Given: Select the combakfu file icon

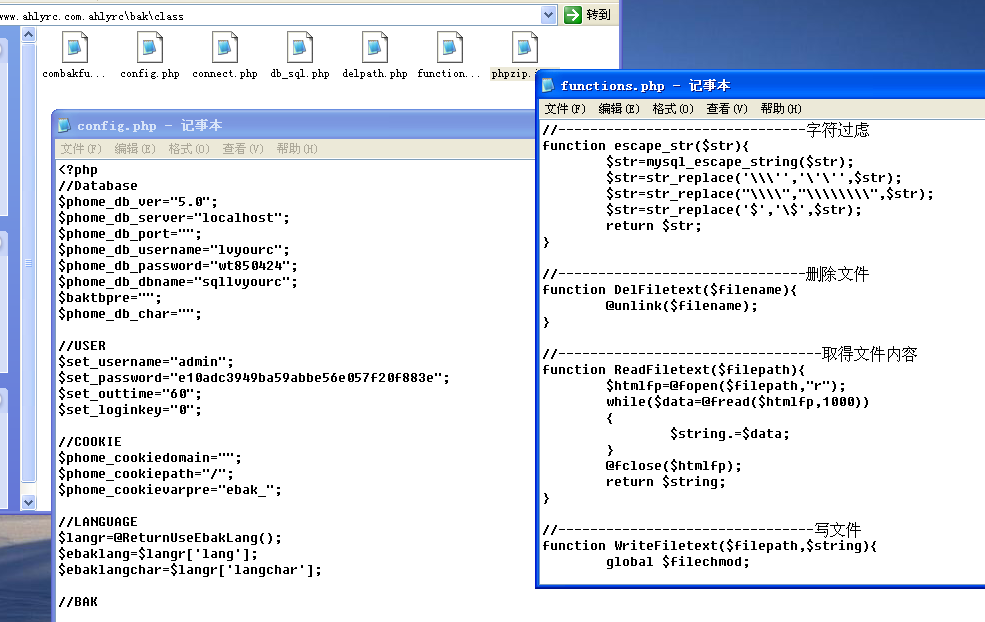Looking at the screenshot, I should (x=74, y=47).
